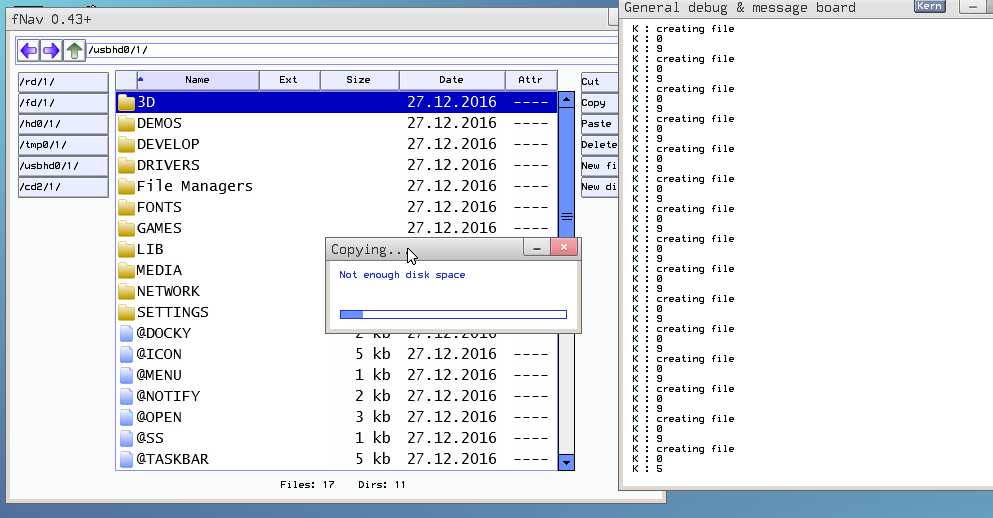
Task: Select the @TASKBAR file icon
Action: click(126, 459)
